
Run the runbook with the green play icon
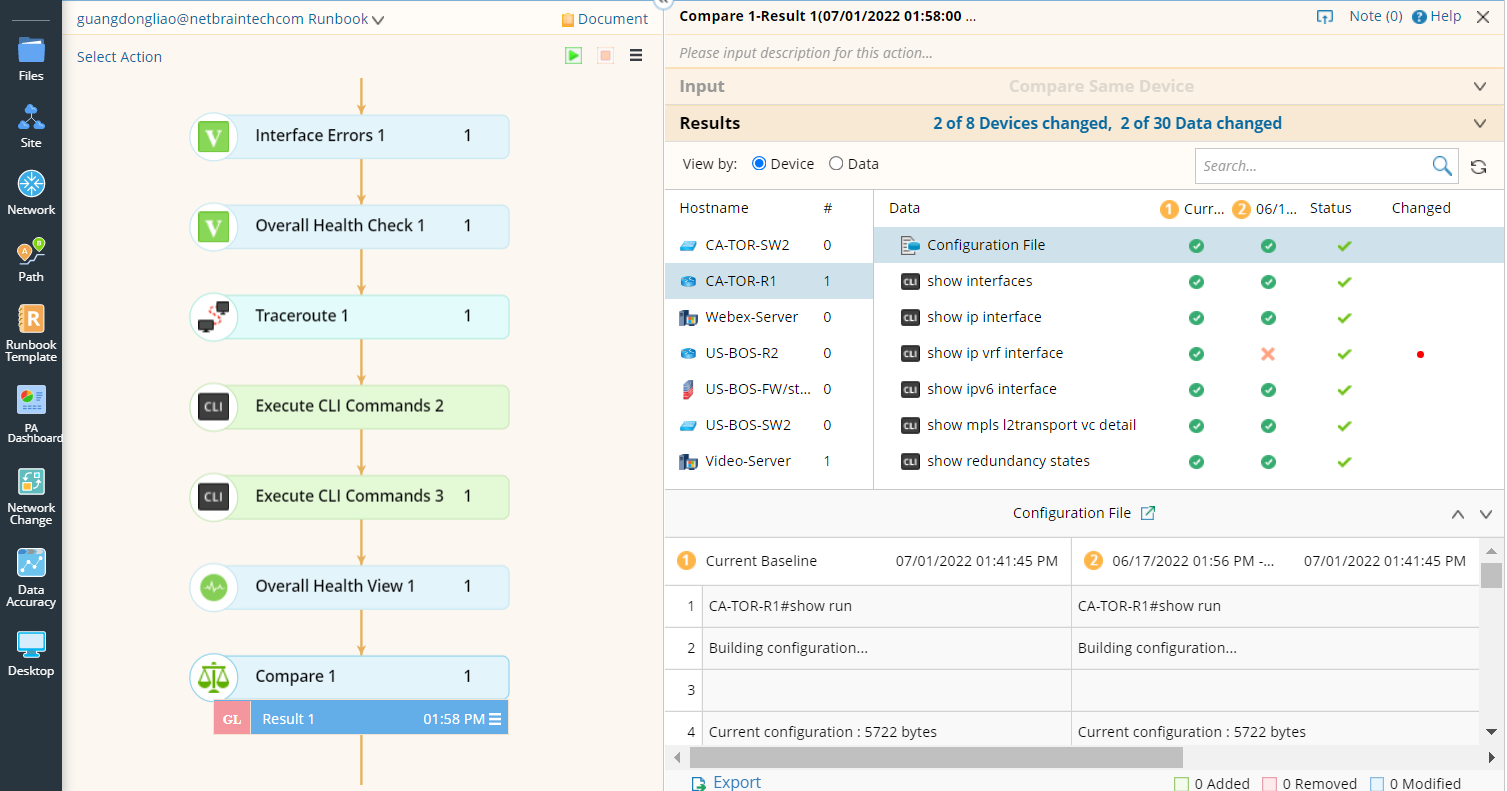point(573,55)
